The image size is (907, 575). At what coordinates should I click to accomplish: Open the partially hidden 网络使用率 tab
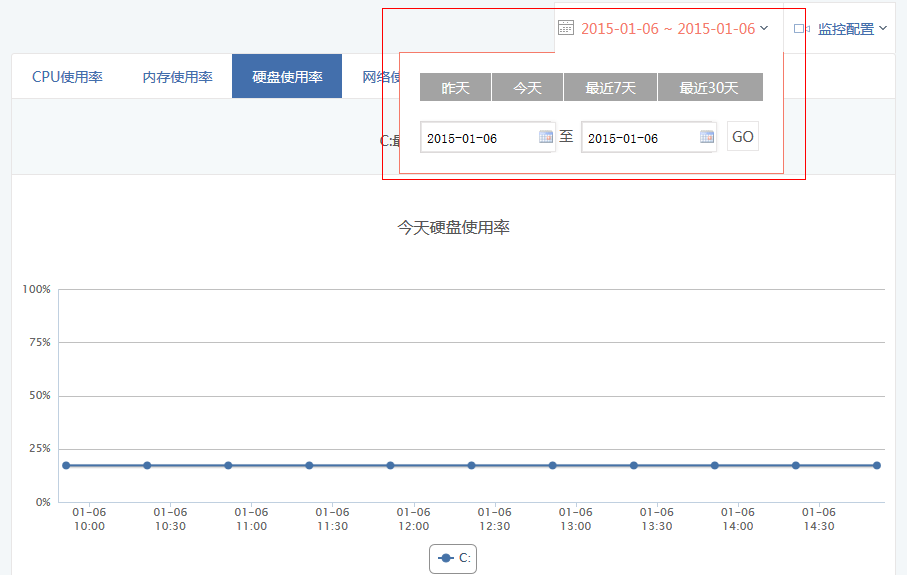pos(381,77)
